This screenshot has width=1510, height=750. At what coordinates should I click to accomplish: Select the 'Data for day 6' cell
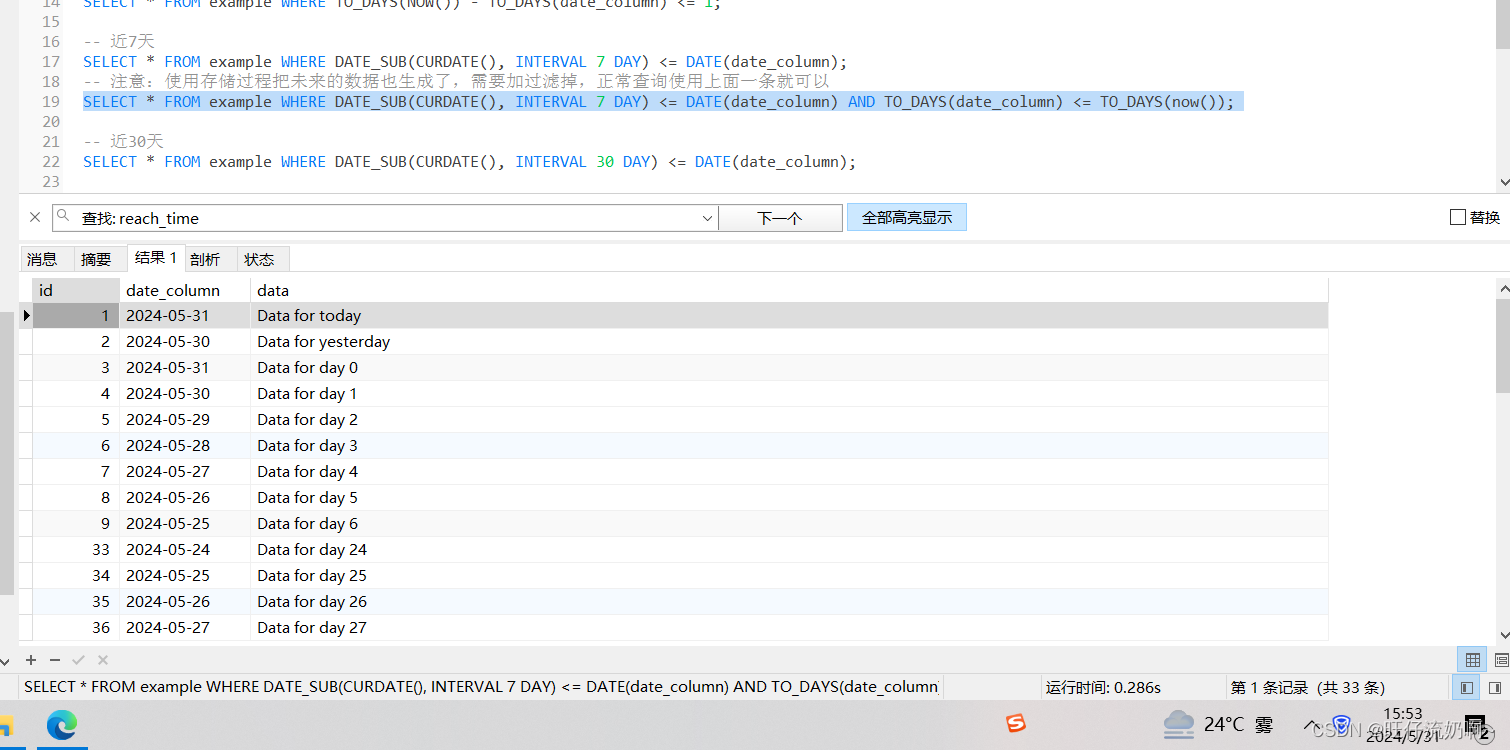point(789,524)
